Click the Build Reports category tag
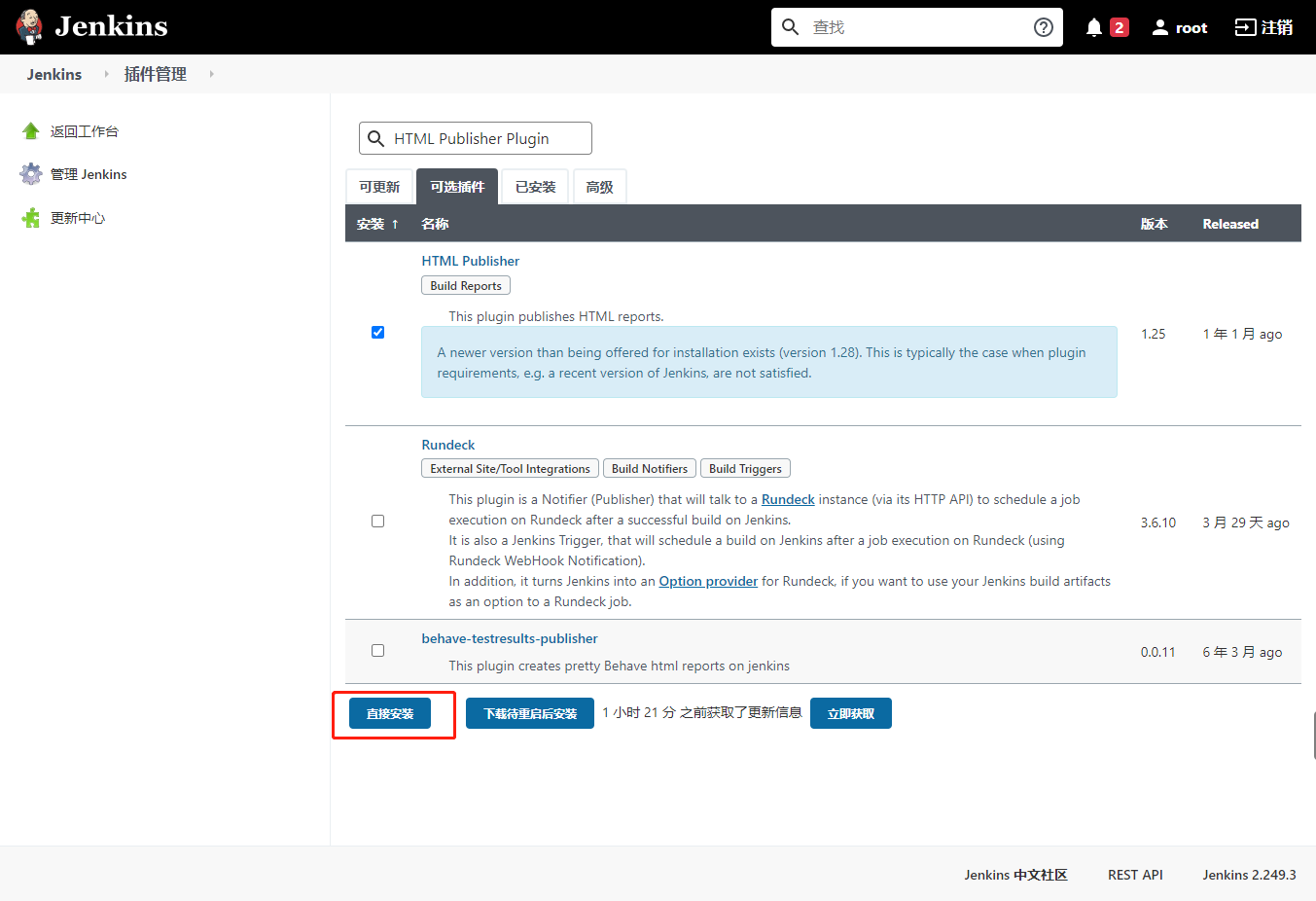This screenshot has width=1316, height=901. point(466,285)
